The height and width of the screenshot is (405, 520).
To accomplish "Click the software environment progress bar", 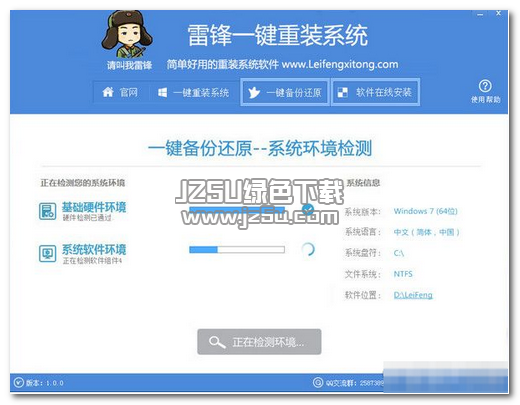I will coord(237,250).
